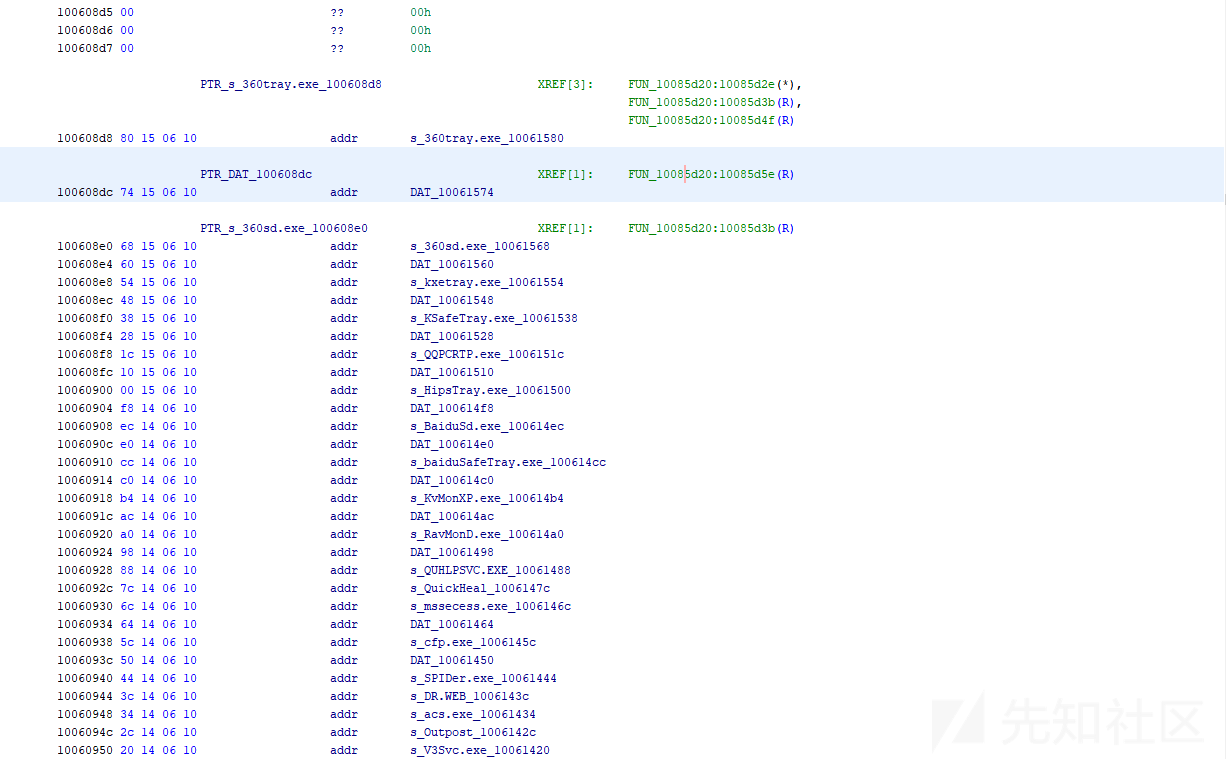1226x759 pixels.
Task: Select the PTR_s_360sd.exe_100608e0 label
Action: click(284, 228)
